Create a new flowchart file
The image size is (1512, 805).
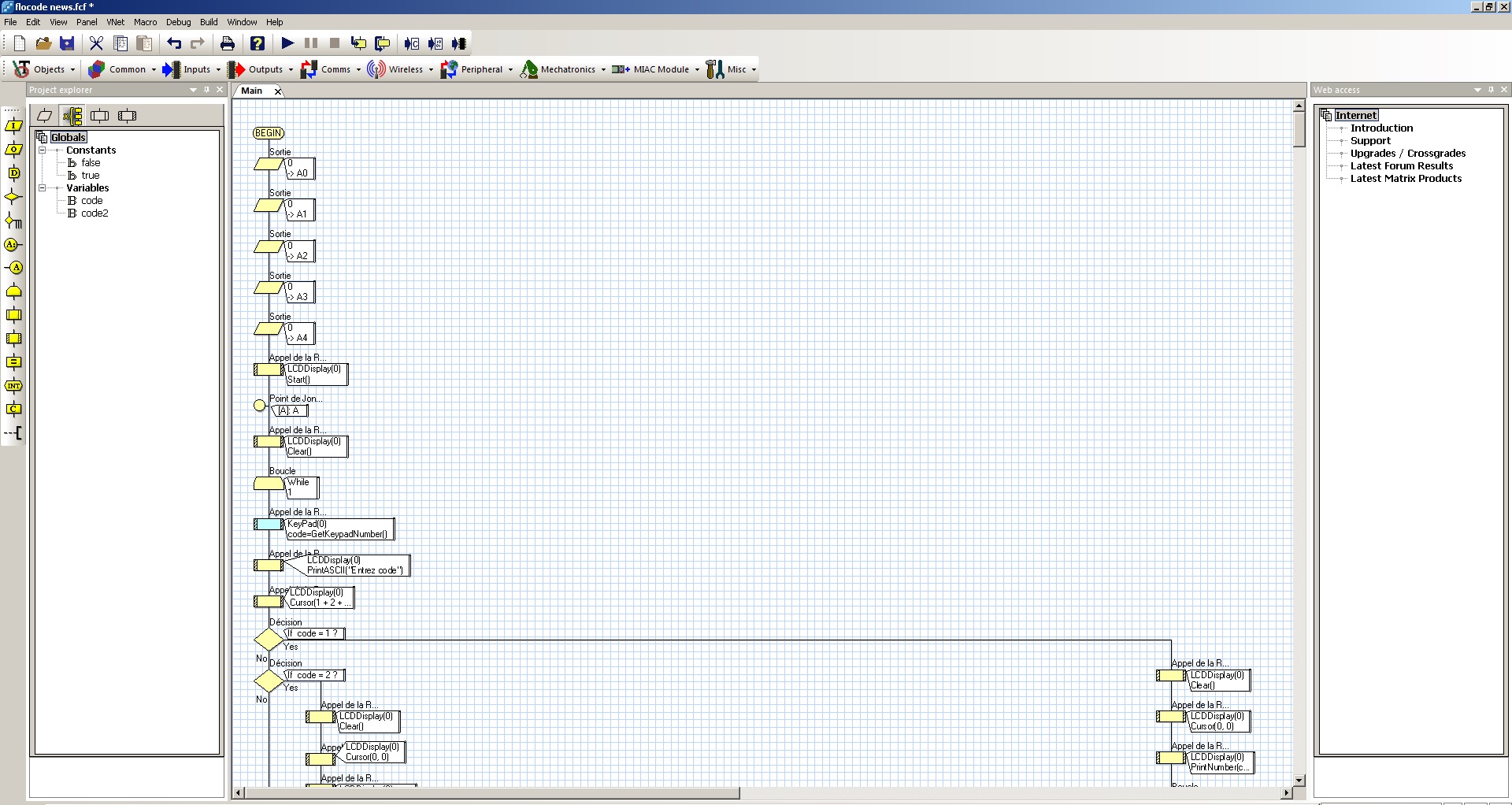coord(20,43)
